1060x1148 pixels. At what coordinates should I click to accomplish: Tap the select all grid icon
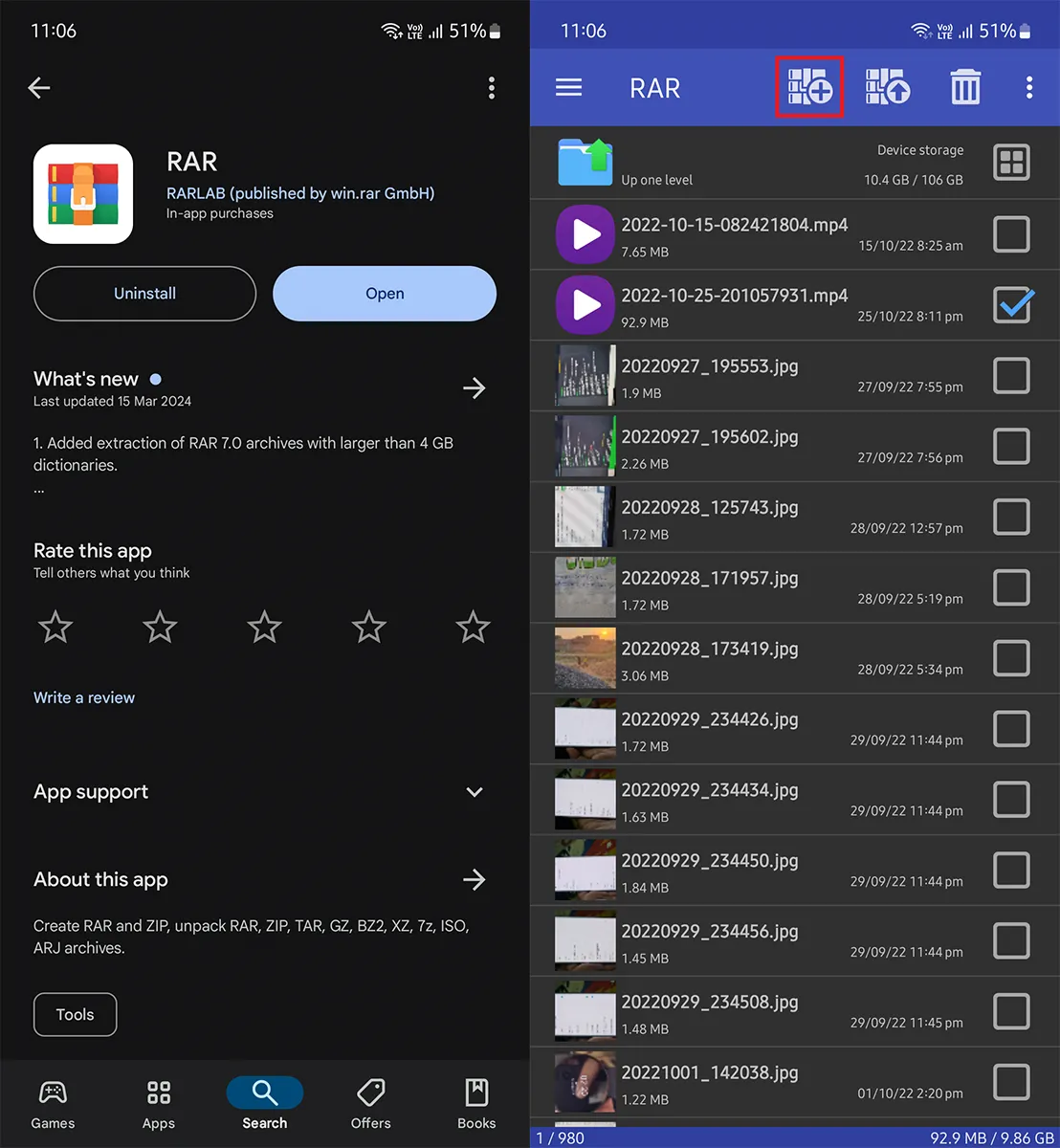coord(1011,163)
